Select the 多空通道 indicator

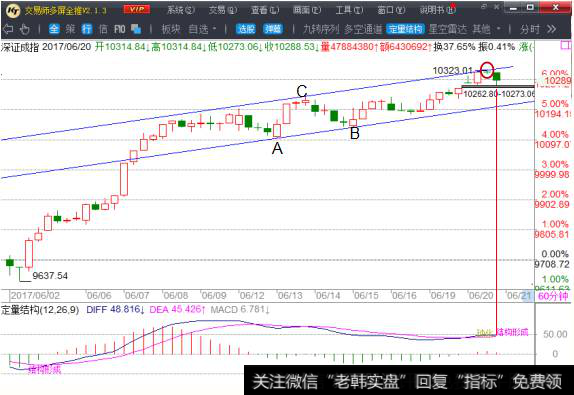(363, 29)
